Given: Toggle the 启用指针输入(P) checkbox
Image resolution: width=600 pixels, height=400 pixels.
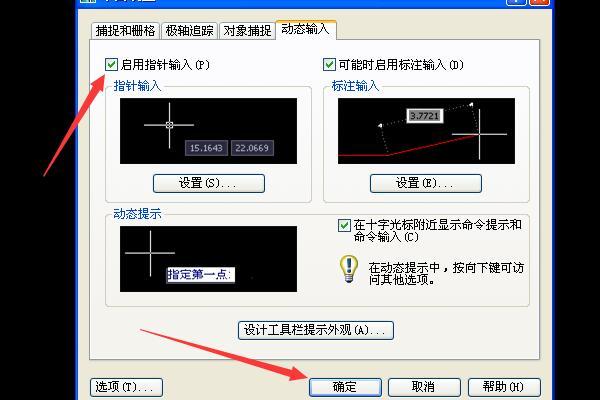Looking at the screenshot, I should [111, 64].
